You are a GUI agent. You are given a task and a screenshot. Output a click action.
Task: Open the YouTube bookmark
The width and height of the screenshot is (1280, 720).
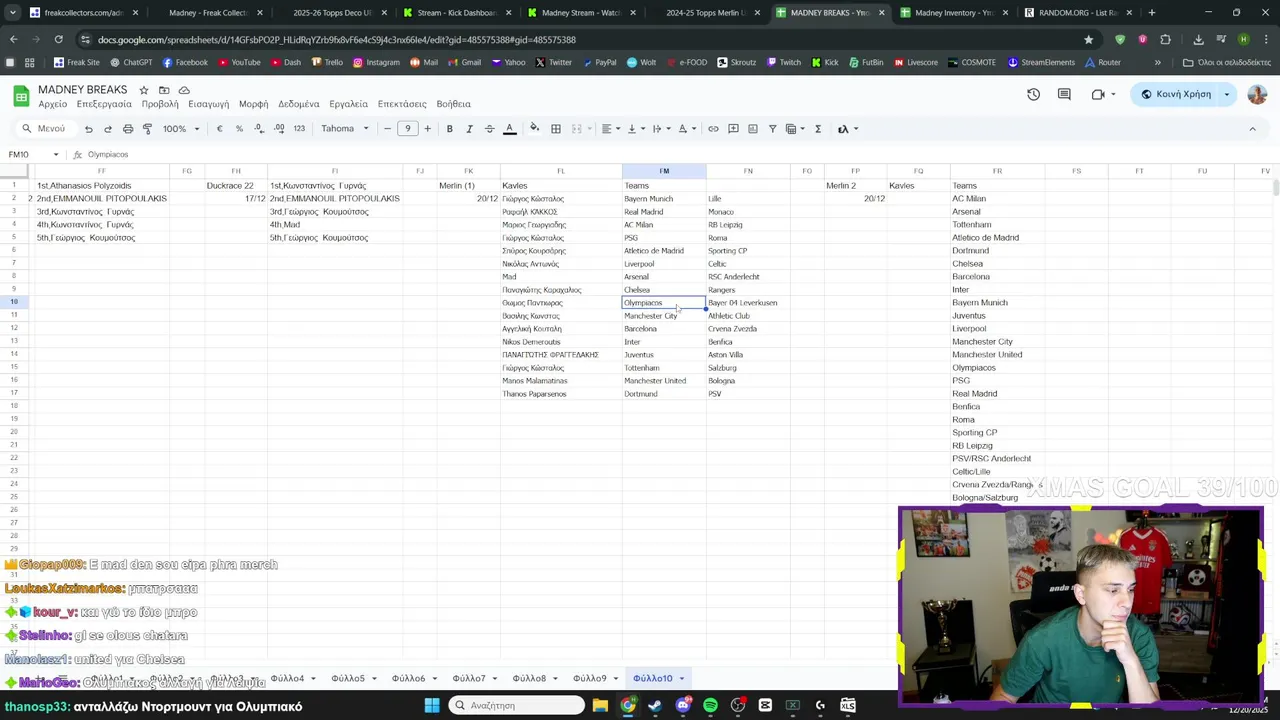(239, 62)
